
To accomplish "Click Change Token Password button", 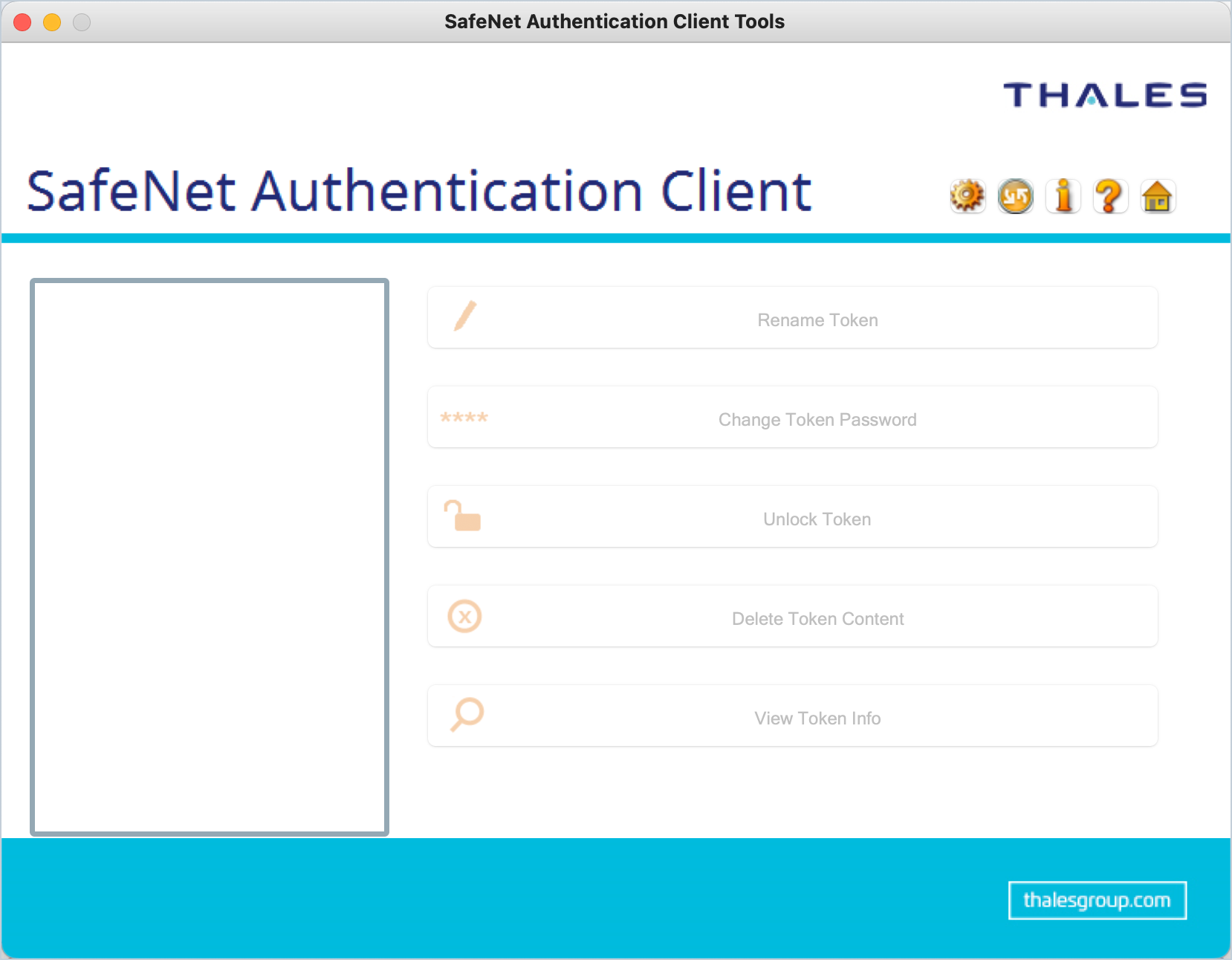I will point(793,418).
